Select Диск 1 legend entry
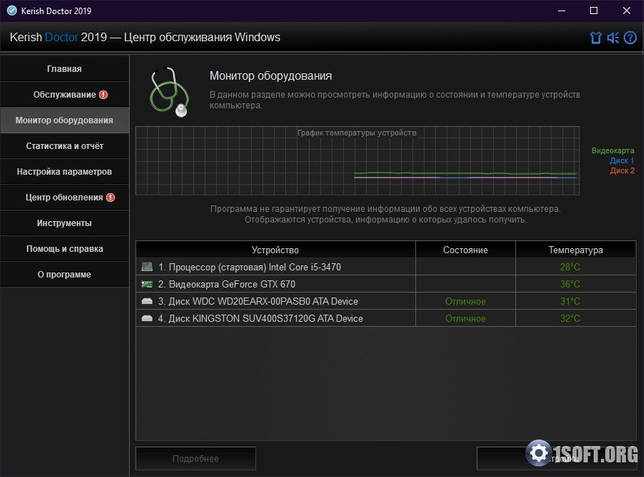This screenshot has width=644, height=477. click(622, 160)
